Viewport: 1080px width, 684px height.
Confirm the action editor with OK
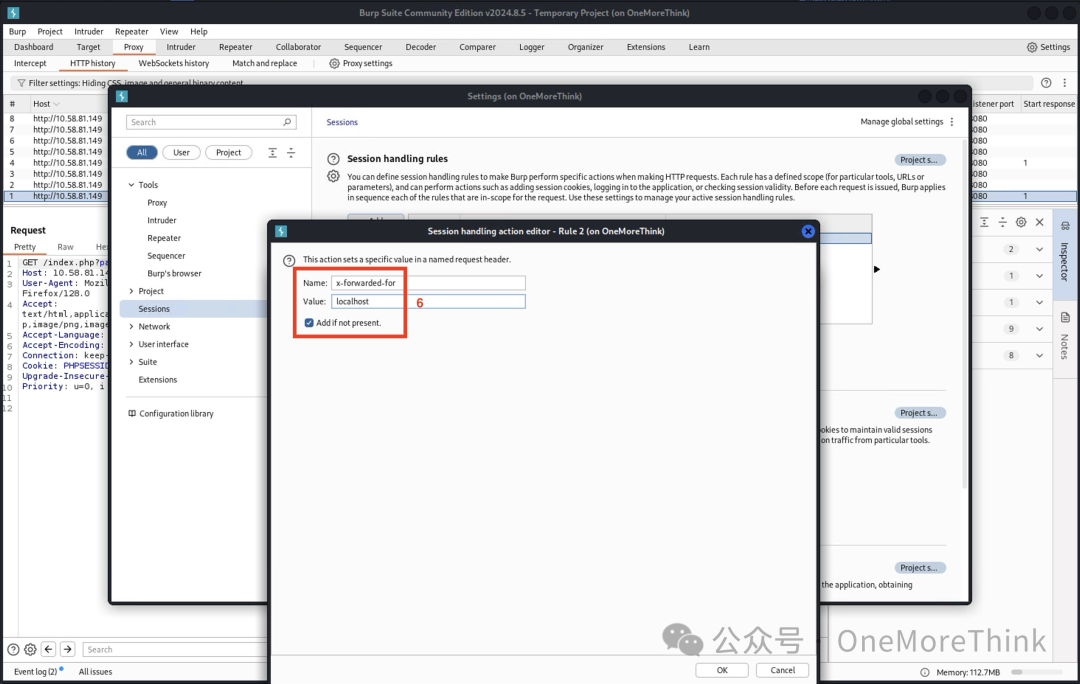pos(722,670)
